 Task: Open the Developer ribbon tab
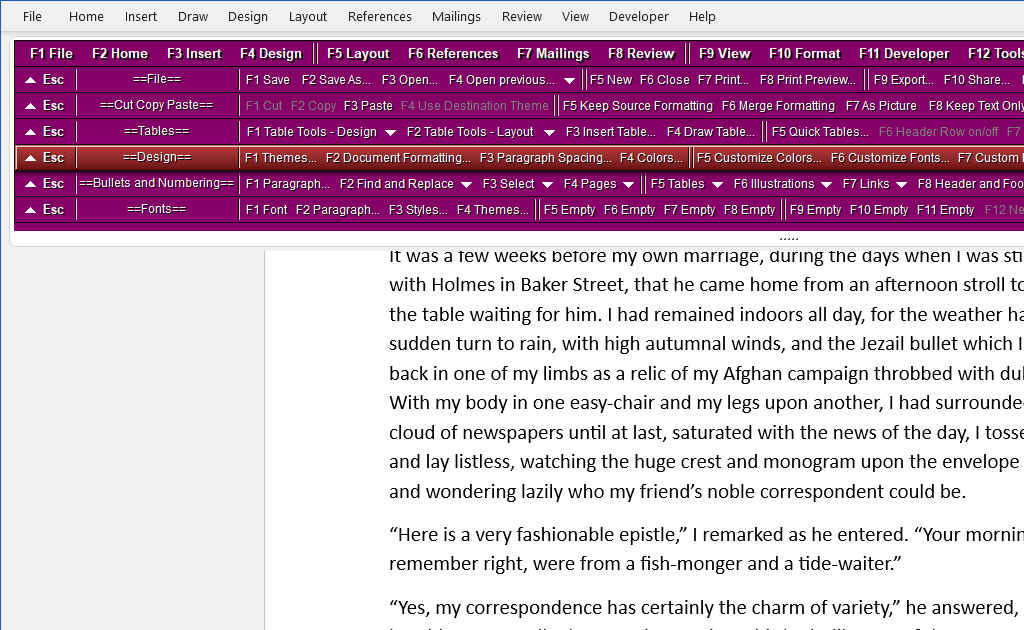(x=638, y=16)
